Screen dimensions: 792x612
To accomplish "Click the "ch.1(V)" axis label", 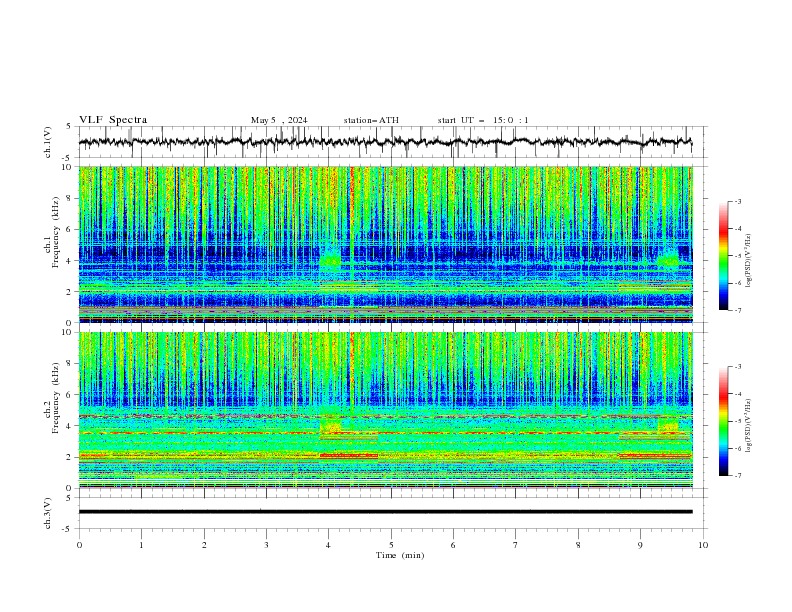I will pos(48,142).
